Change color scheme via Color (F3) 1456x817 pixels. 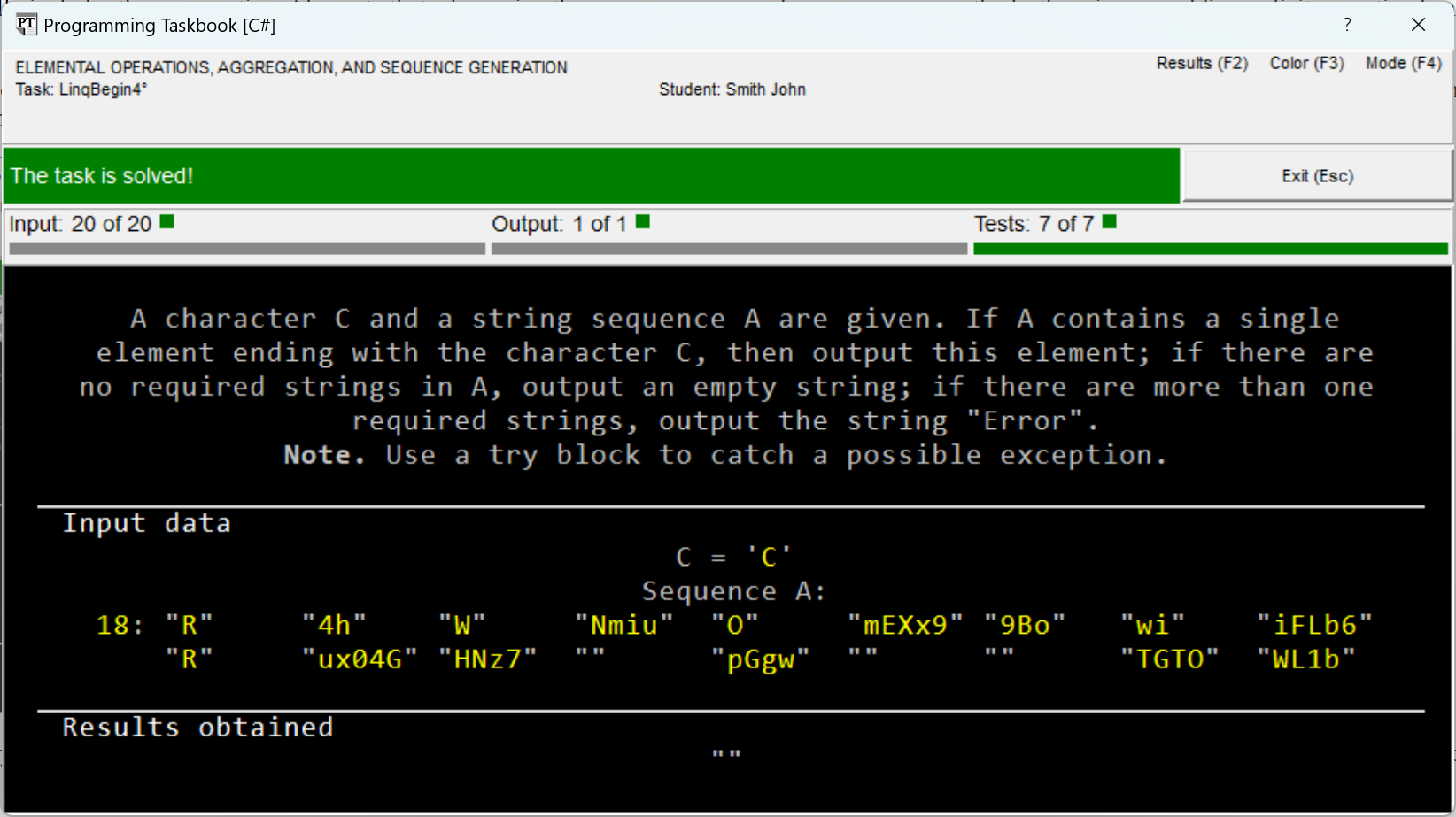1306,64
